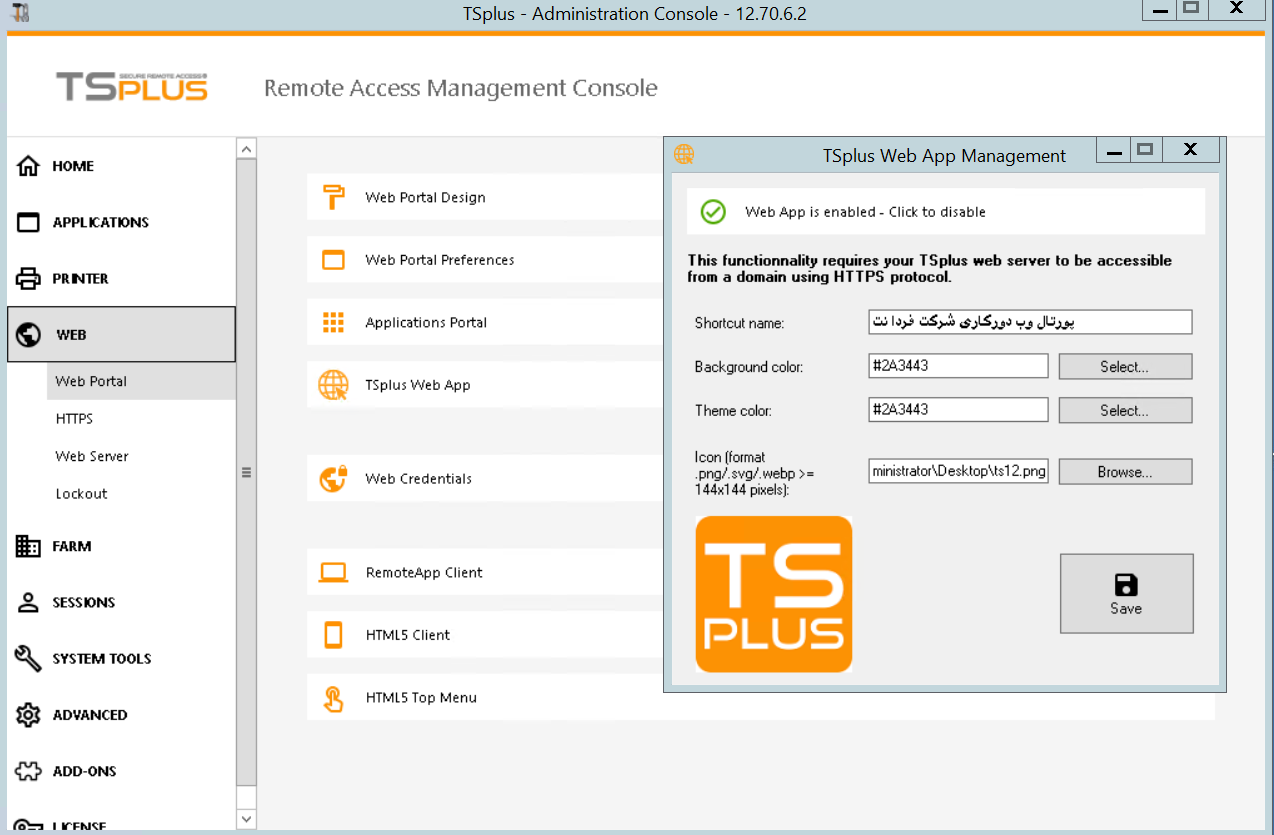Screen dimensions: 1274x835
Task: Open the System Tools section
Action: [101, 658]
